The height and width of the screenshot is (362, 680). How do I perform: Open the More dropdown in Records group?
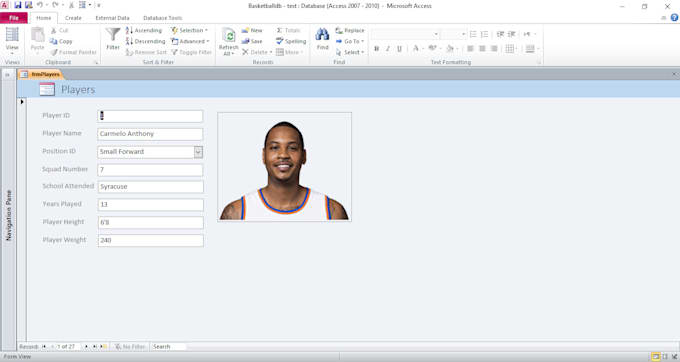[x=289, y=52]
